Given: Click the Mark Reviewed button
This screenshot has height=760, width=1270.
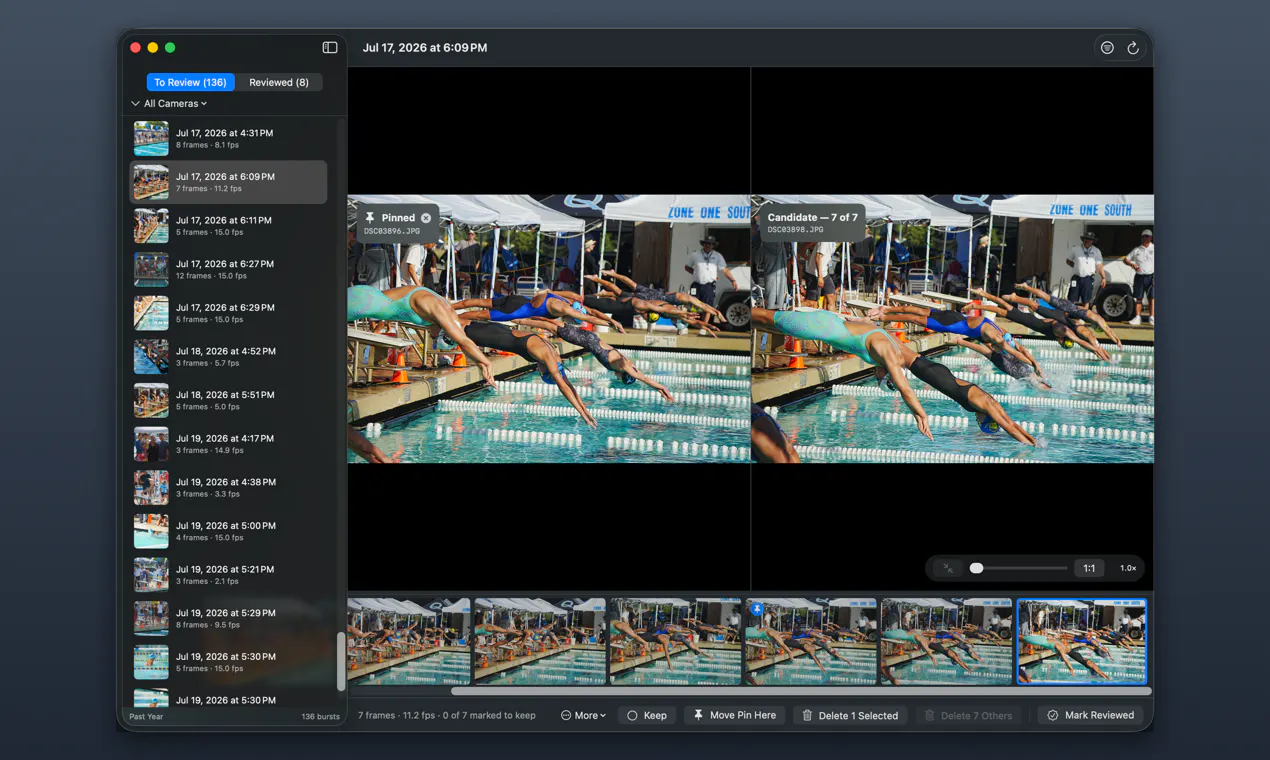Looking at the screenshot, I should point(1090,716).
